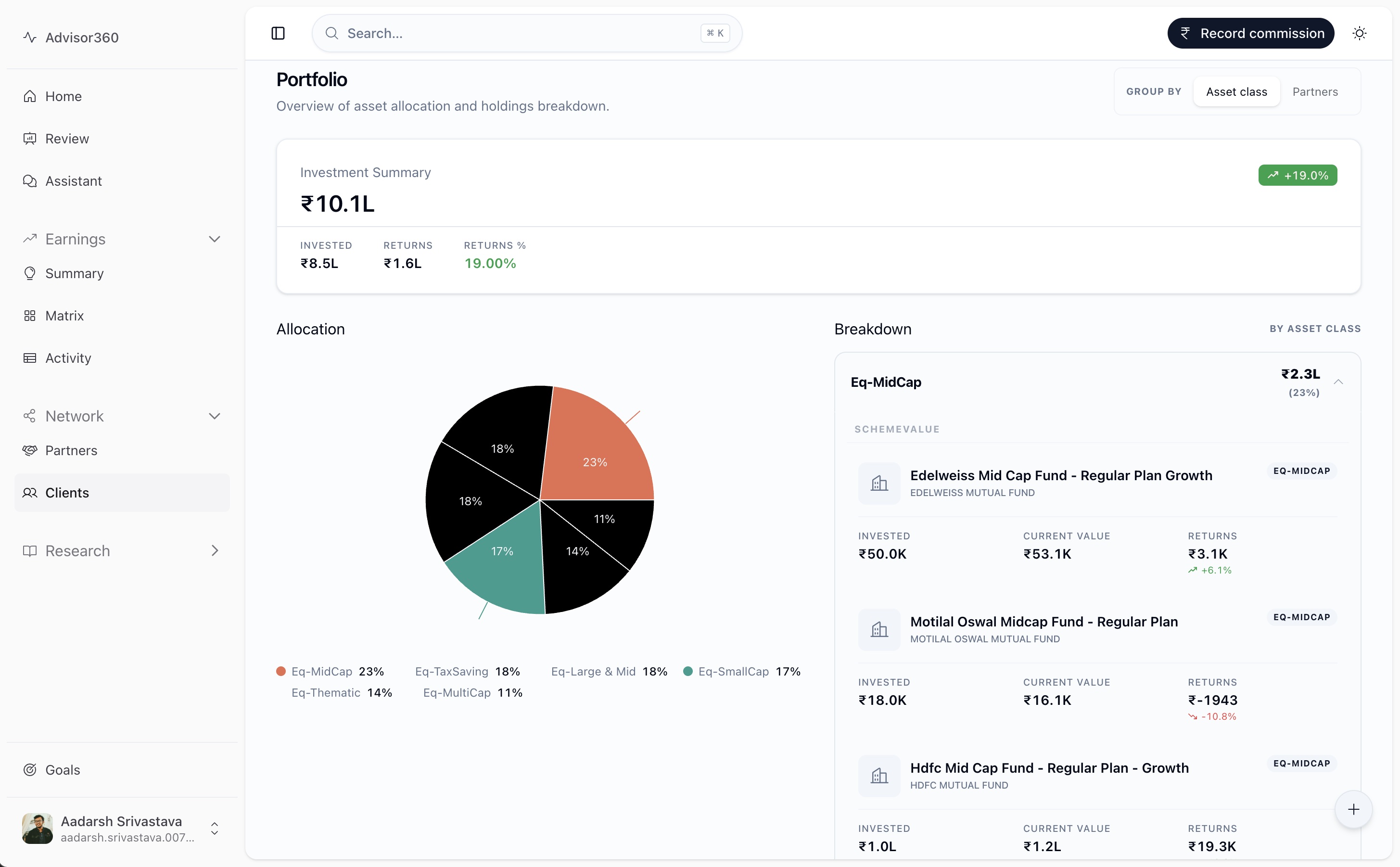Click the Assistant chat bubble icon
Screen dimensions: 1400x867
coord(30,181)
